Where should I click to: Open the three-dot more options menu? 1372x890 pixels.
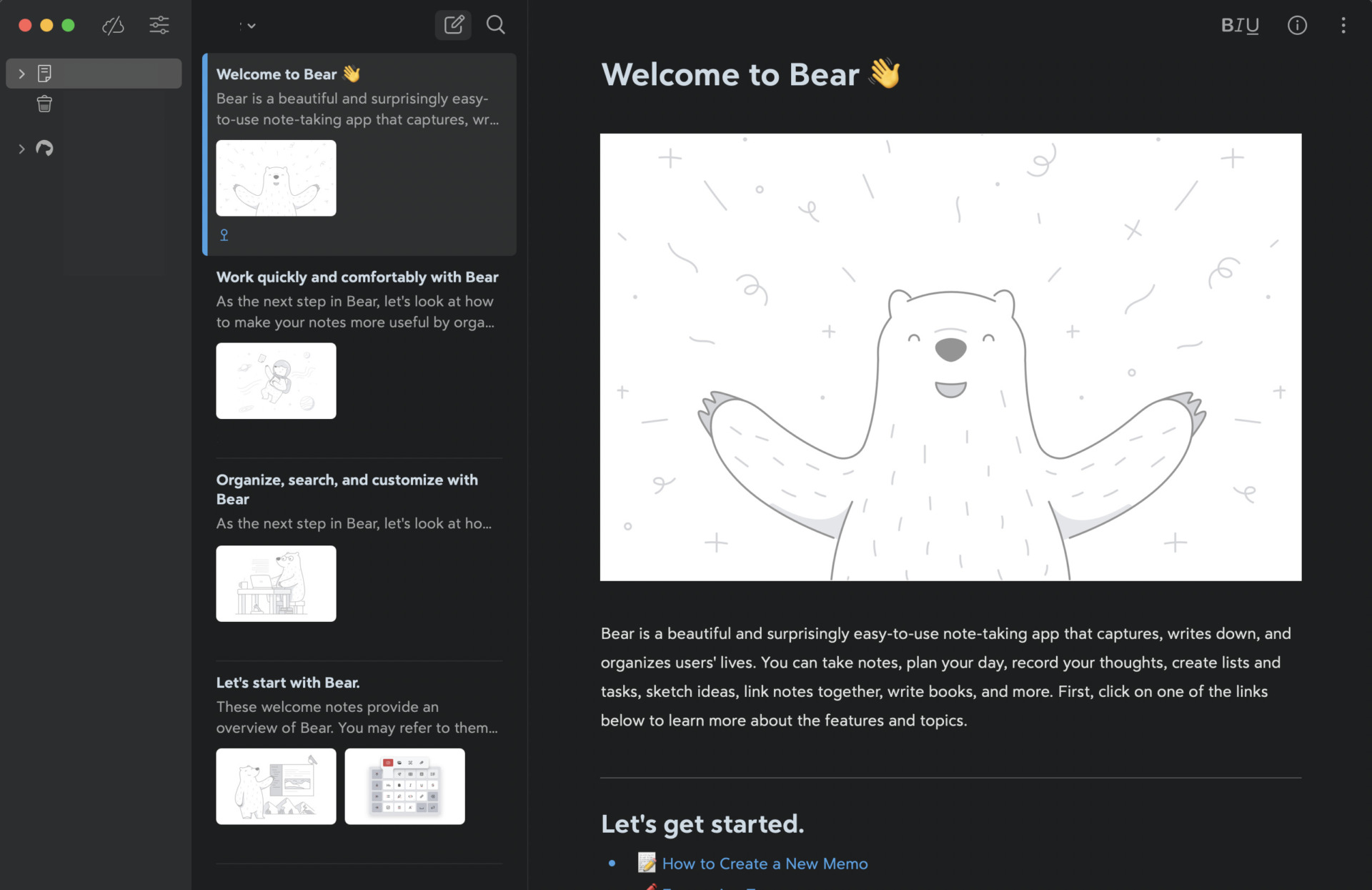click(1344, 25)
